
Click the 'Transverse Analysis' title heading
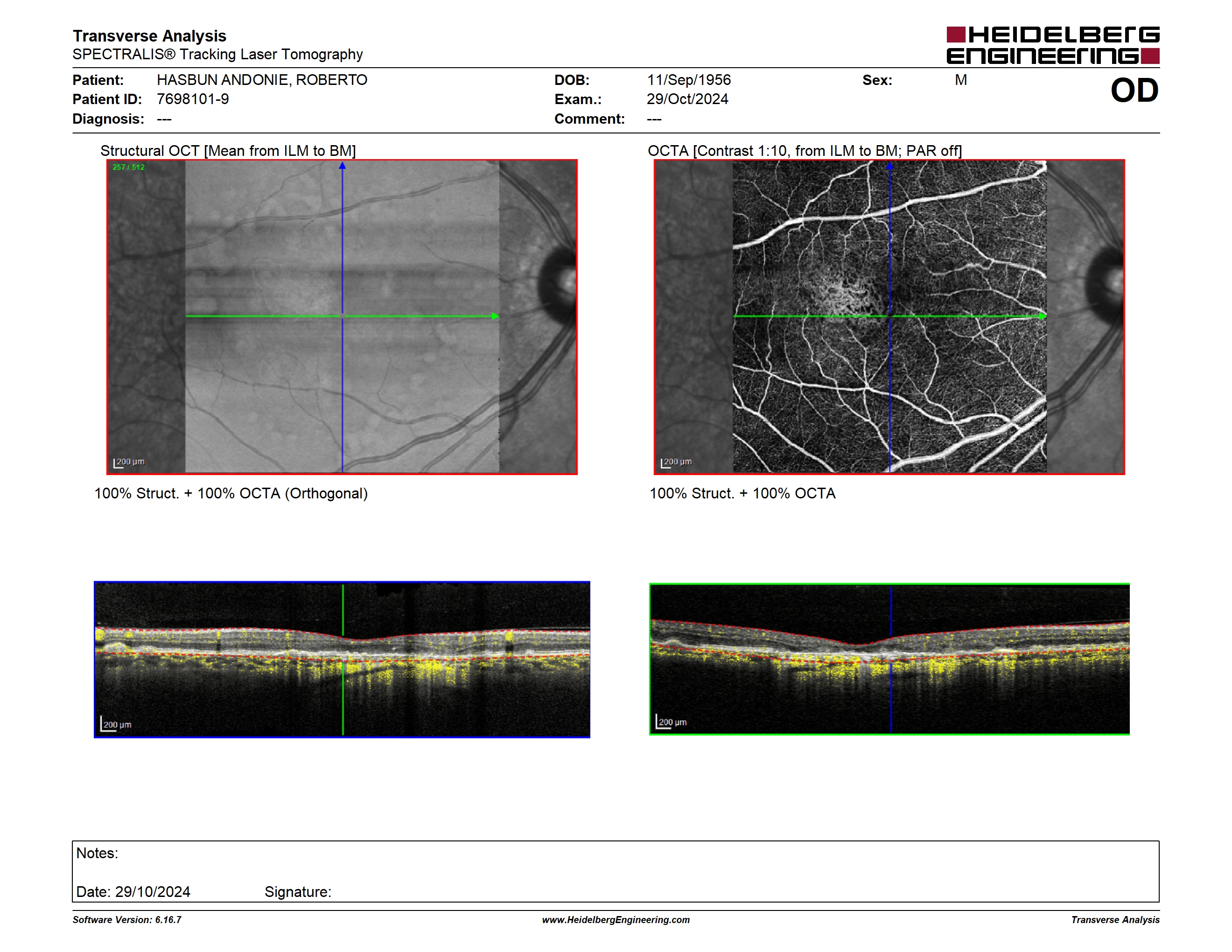coord(149,35)
